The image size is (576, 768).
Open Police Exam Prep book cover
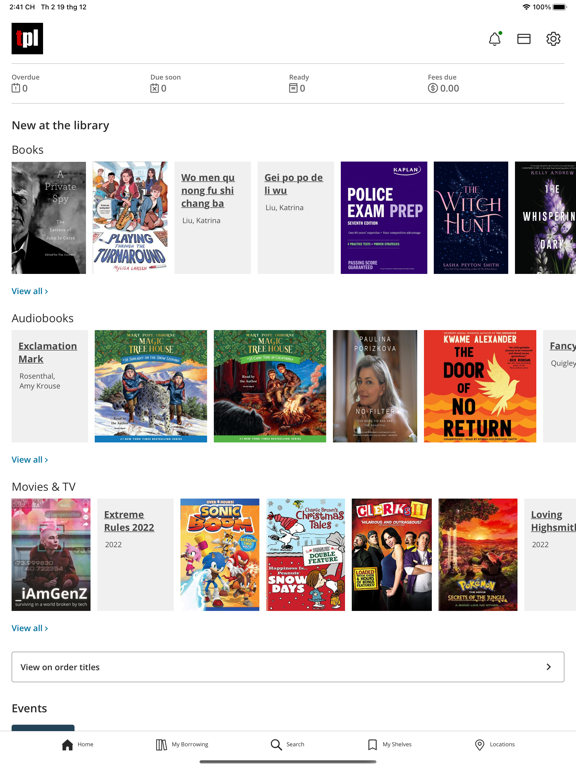click(384, 217)
